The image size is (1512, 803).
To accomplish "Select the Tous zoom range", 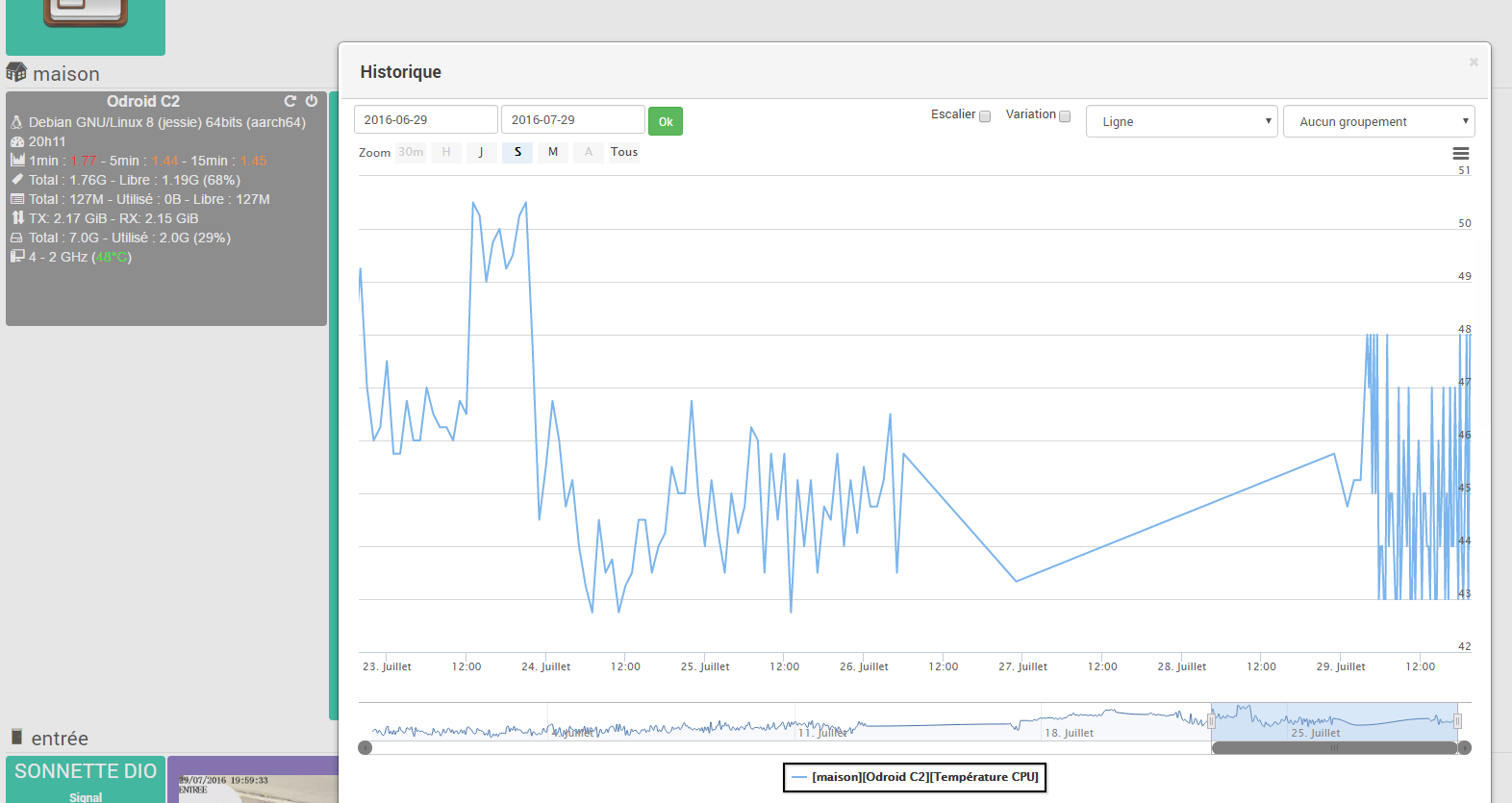I will [x=624, y=152].
